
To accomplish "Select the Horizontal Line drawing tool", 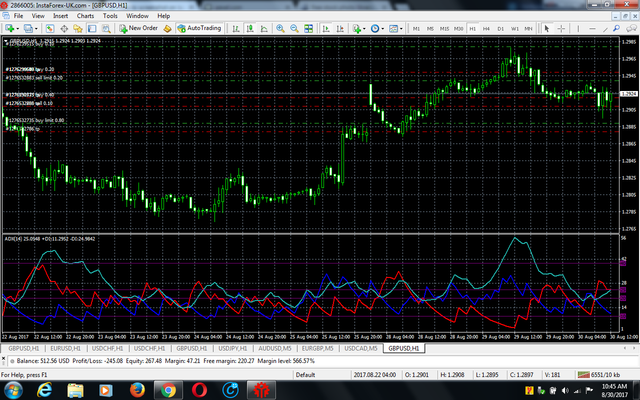I will point(592,29).
